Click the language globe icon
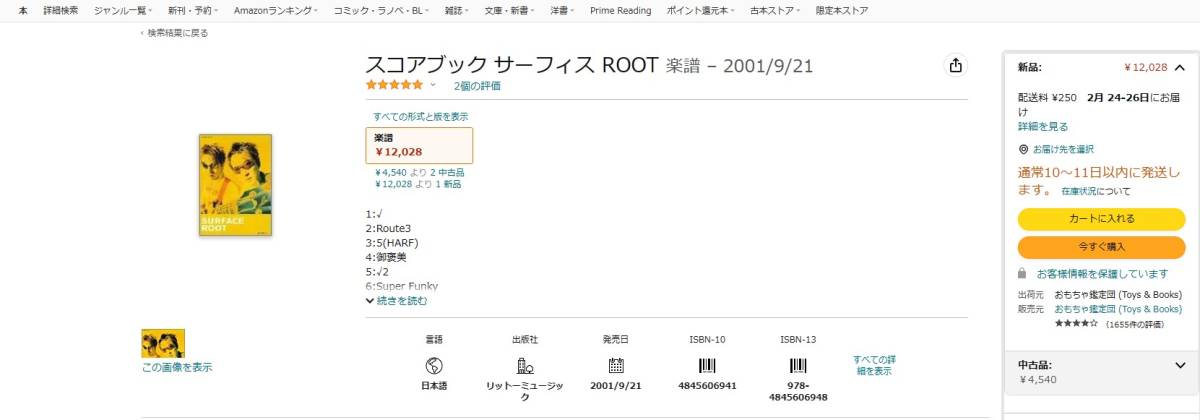The height and width of the screenshot is (420, 1200). [x=434, y=365]
